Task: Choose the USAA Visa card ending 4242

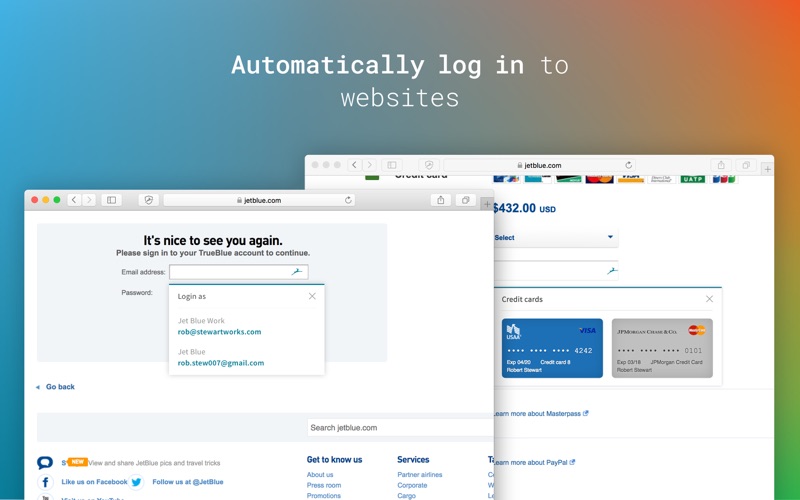Action: tap(552, 348)
